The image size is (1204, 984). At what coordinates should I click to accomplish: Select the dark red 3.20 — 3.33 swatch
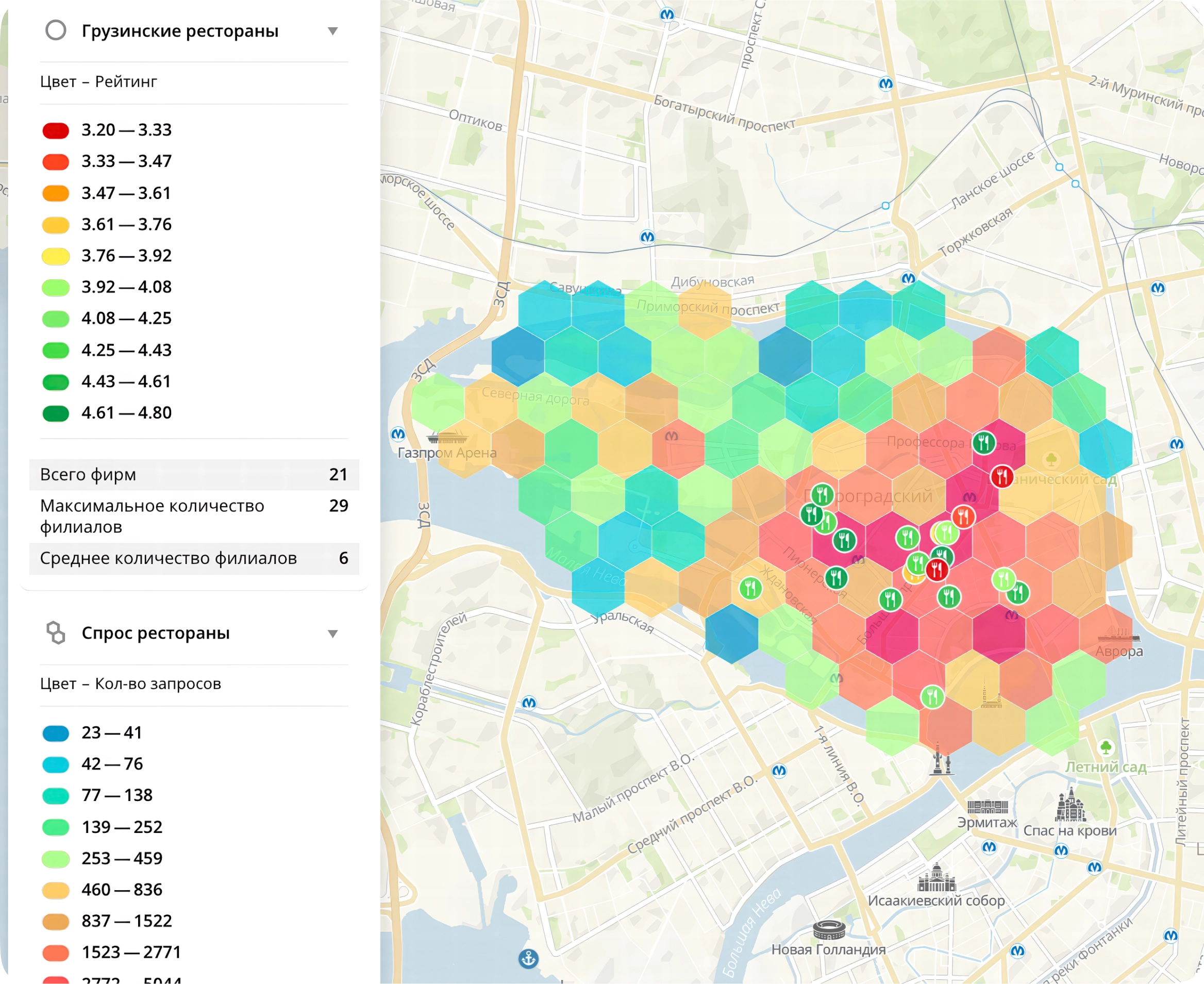[x=56, y=130]
